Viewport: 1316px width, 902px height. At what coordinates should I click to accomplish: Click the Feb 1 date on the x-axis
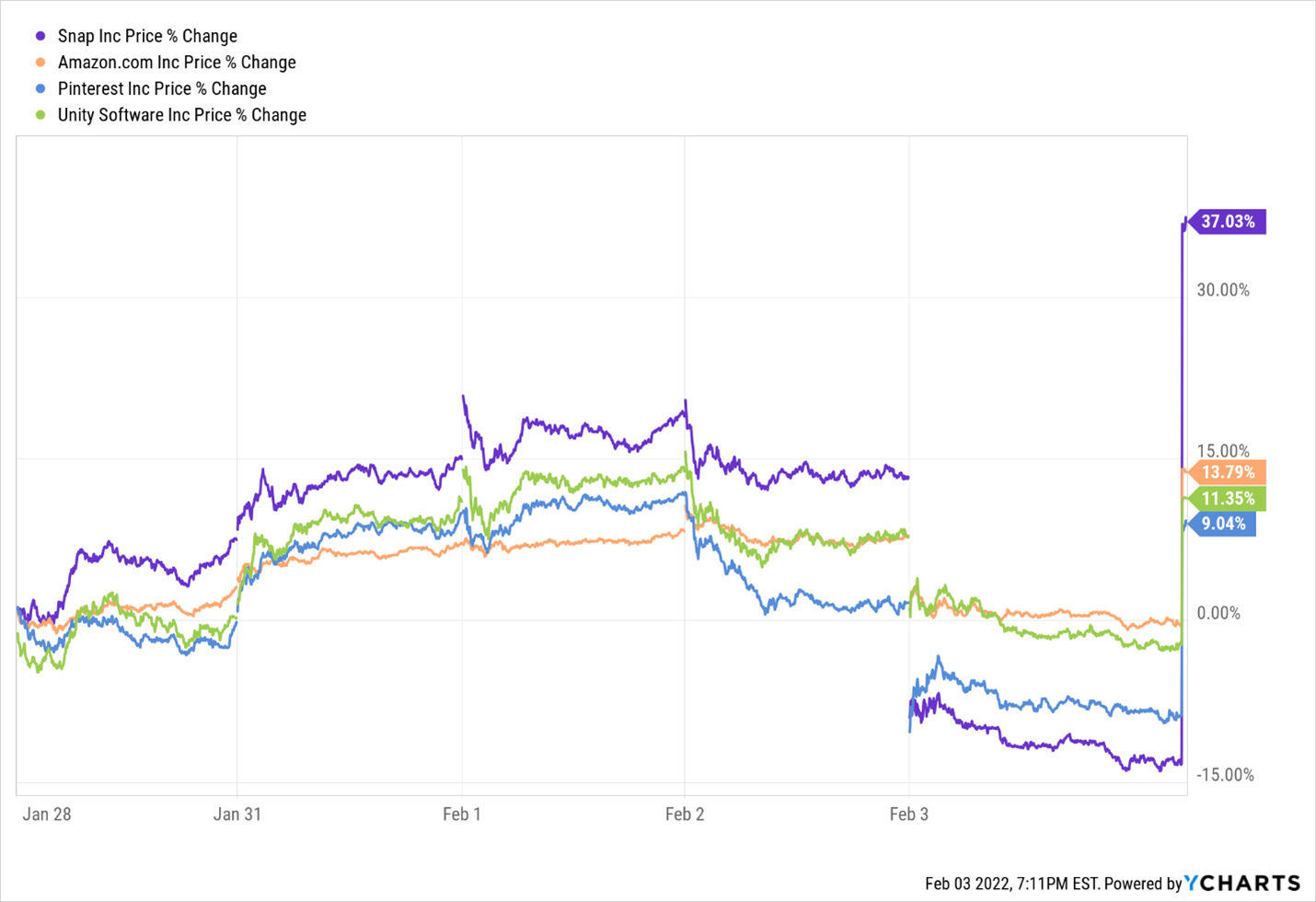click(462, 815)
